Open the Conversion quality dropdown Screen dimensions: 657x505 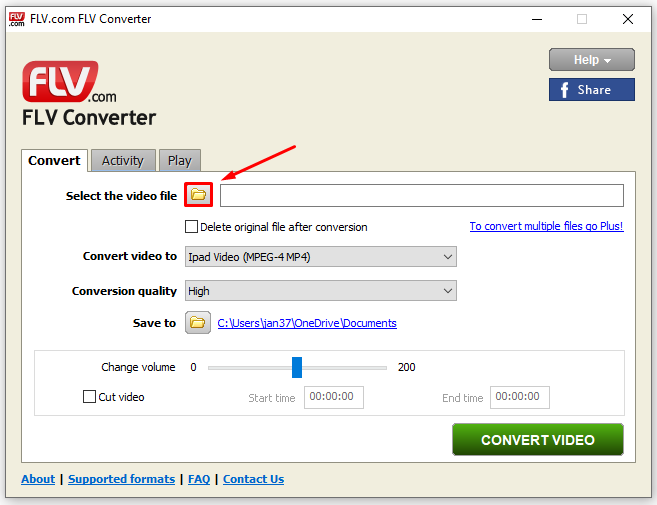tap(321, 291)
